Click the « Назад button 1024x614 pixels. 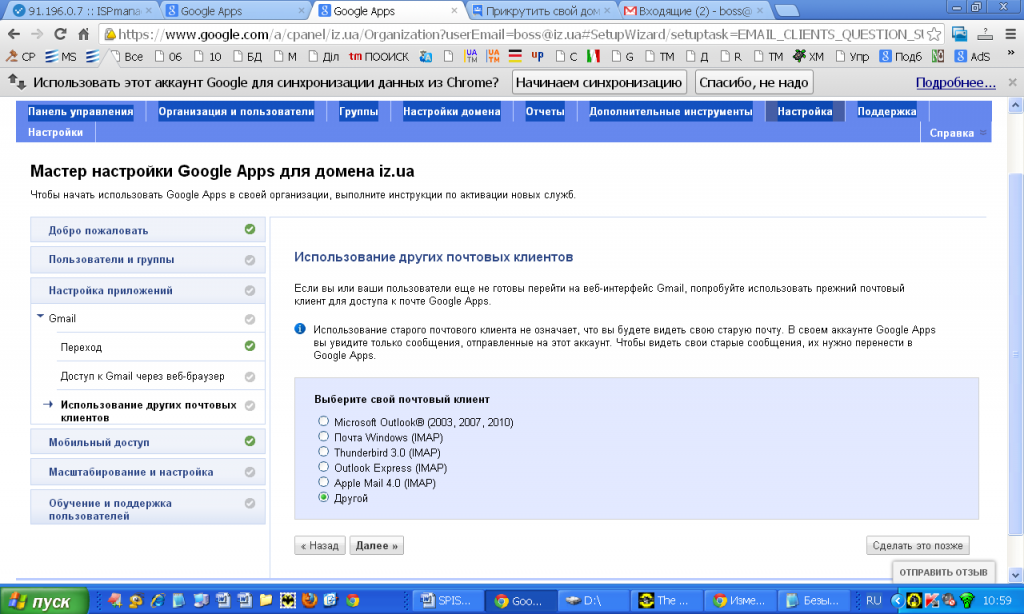tap(320, 545)
